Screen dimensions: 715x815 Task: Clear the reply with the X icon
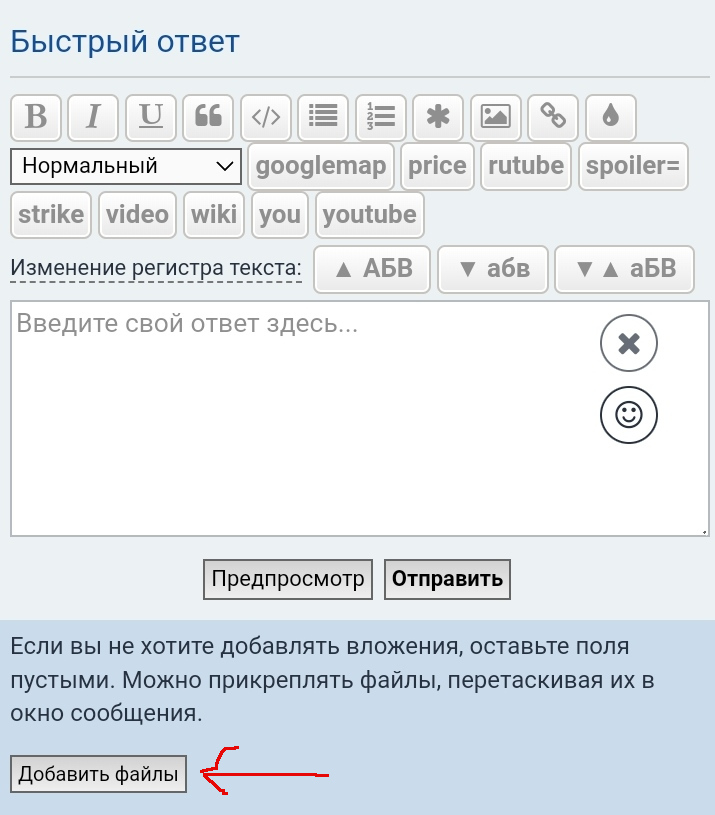pos(629,344)
